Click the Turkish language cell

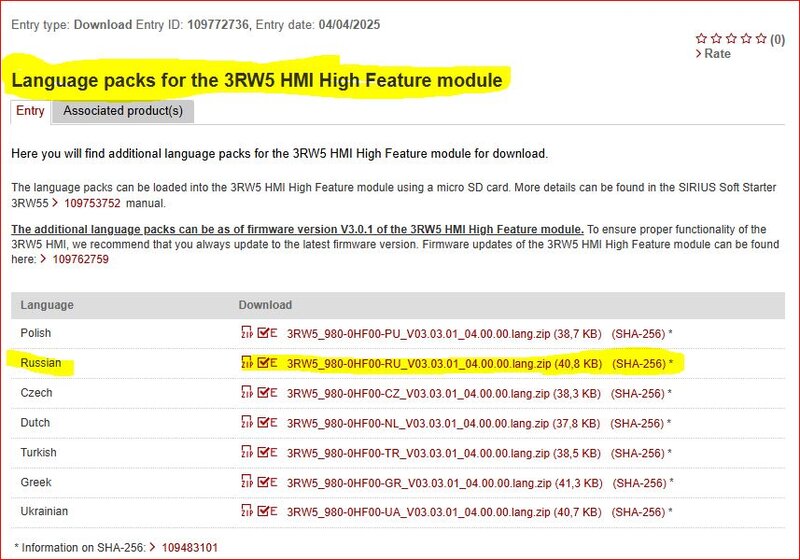pos(38,452)
